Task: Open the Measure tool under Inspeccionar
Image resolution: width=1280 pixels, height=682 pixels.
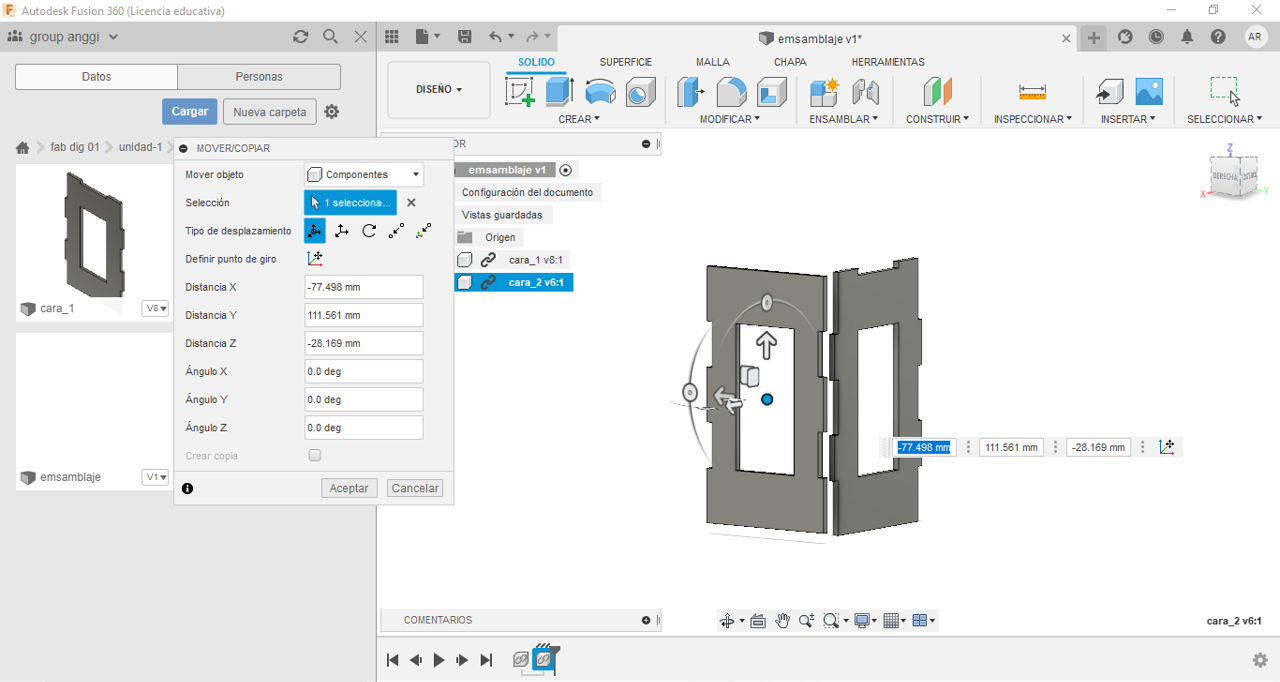Action: [x=1032, y=92]
